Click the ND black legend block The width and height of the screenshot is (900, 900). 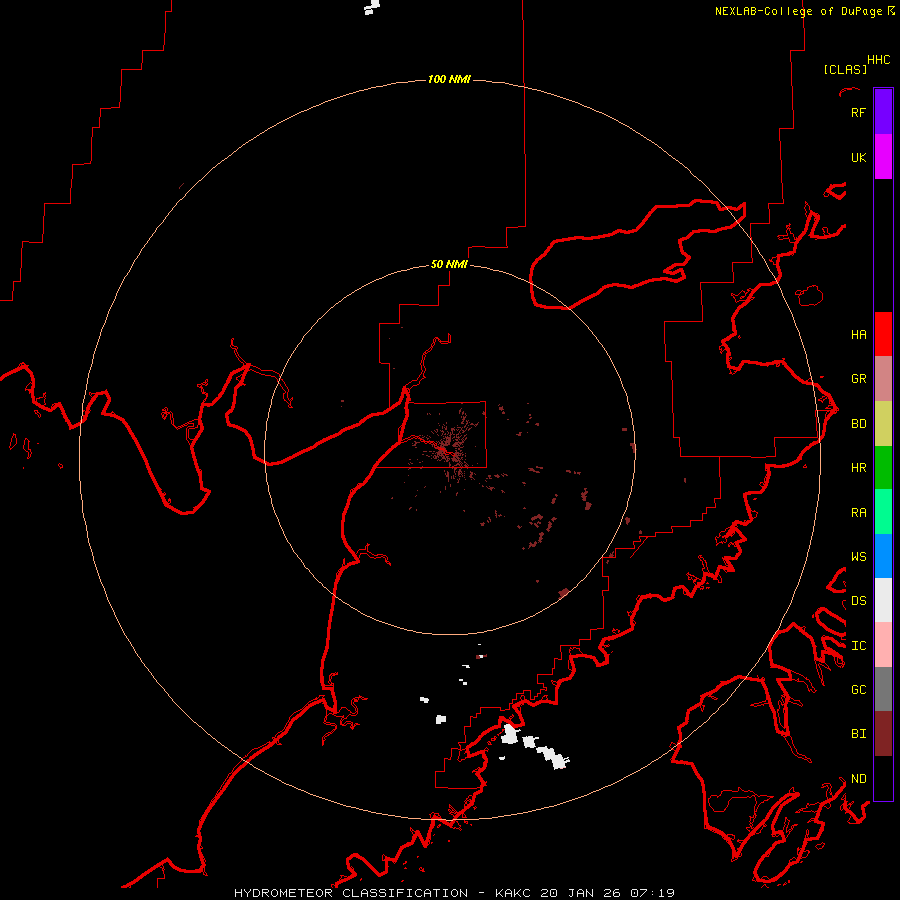(883, 778)
